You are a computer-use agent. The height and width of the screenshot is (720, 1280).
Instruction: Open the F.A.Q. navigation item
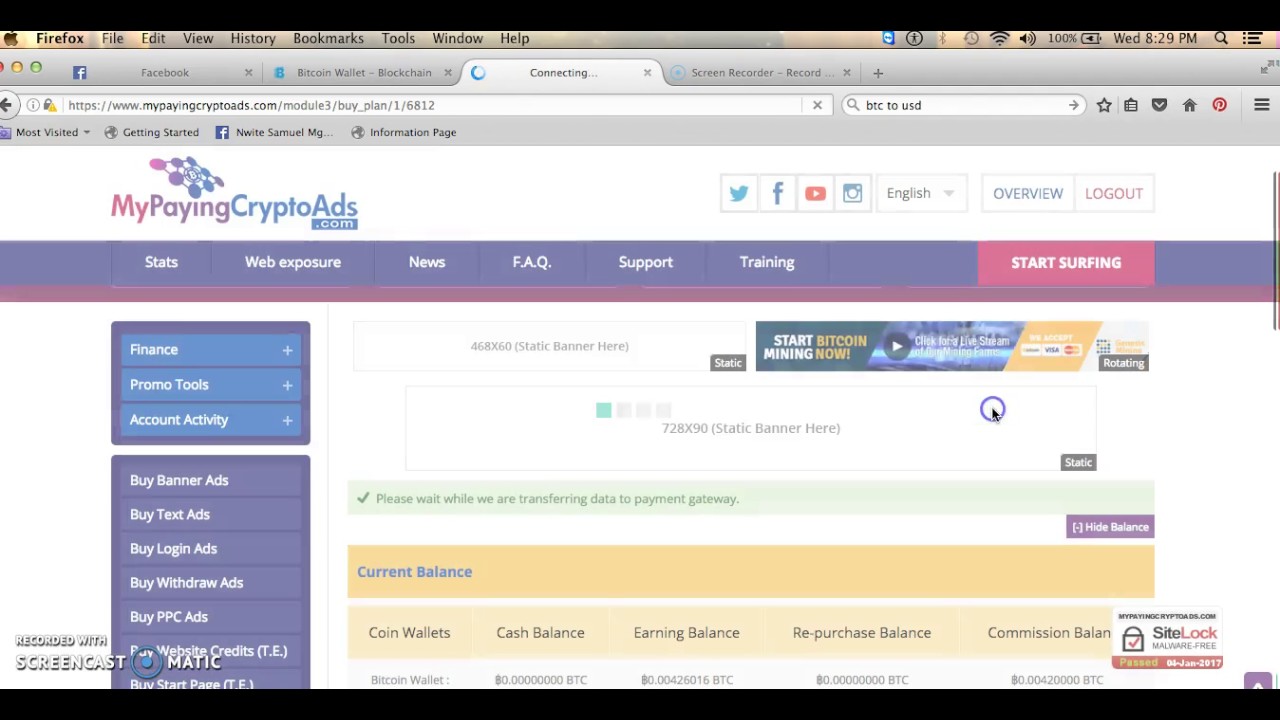tap(532, 262)
